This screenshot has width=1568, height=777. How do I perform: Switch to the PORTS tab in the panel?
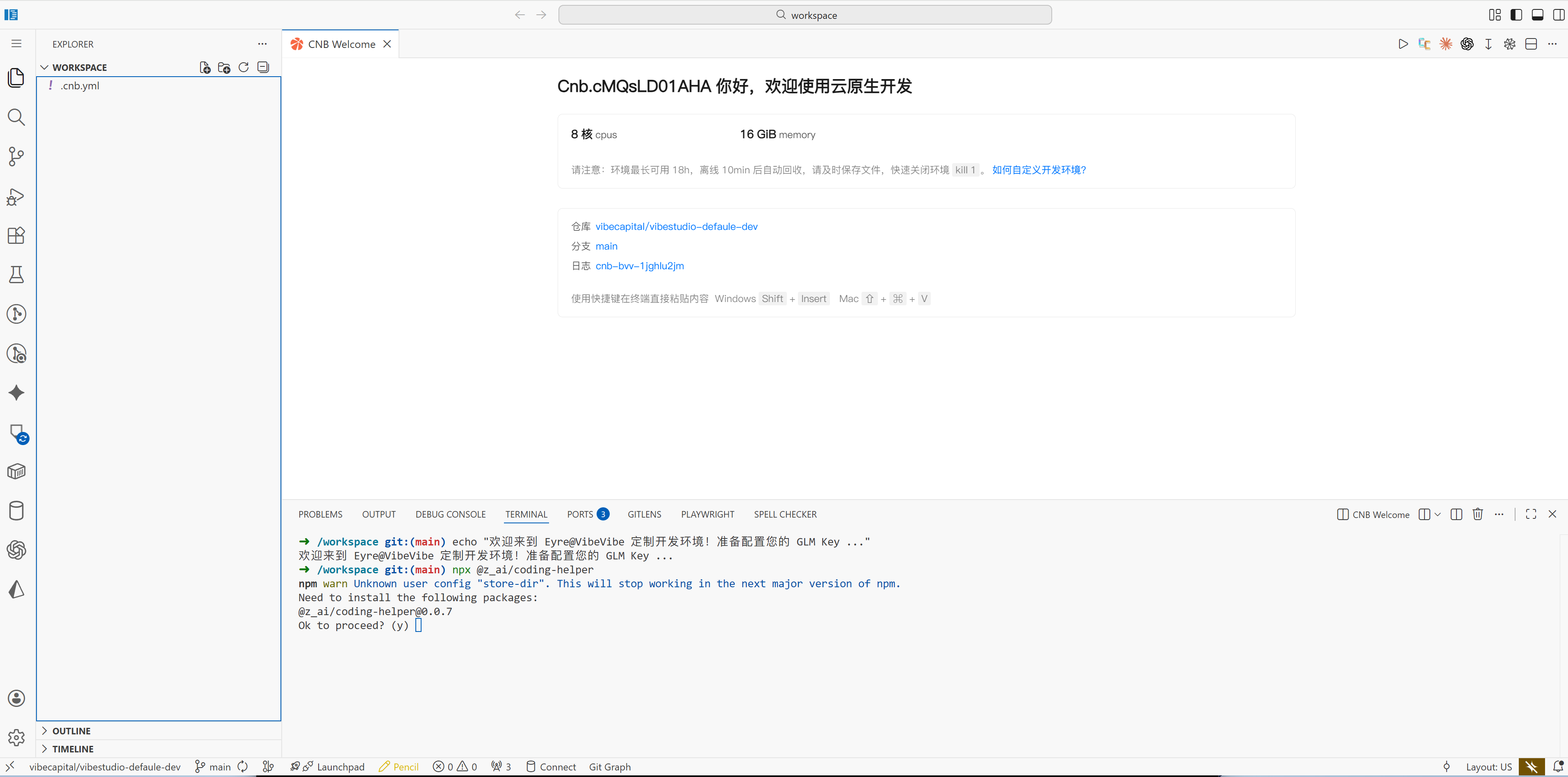[x=581, y=514]
